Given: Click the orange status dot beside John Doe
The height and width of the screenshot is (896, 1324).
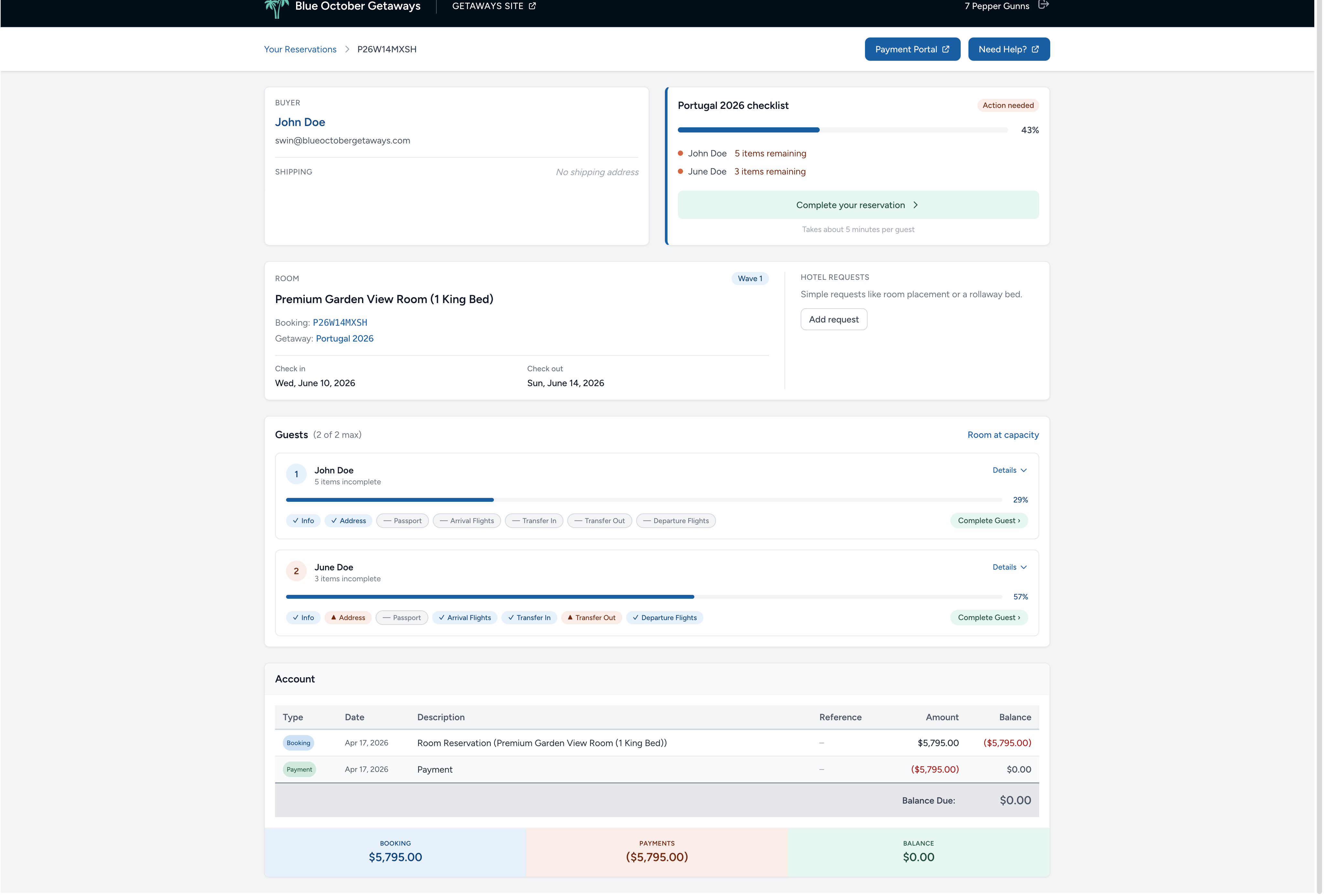Looking at the screenshot, I should [680, 153].
